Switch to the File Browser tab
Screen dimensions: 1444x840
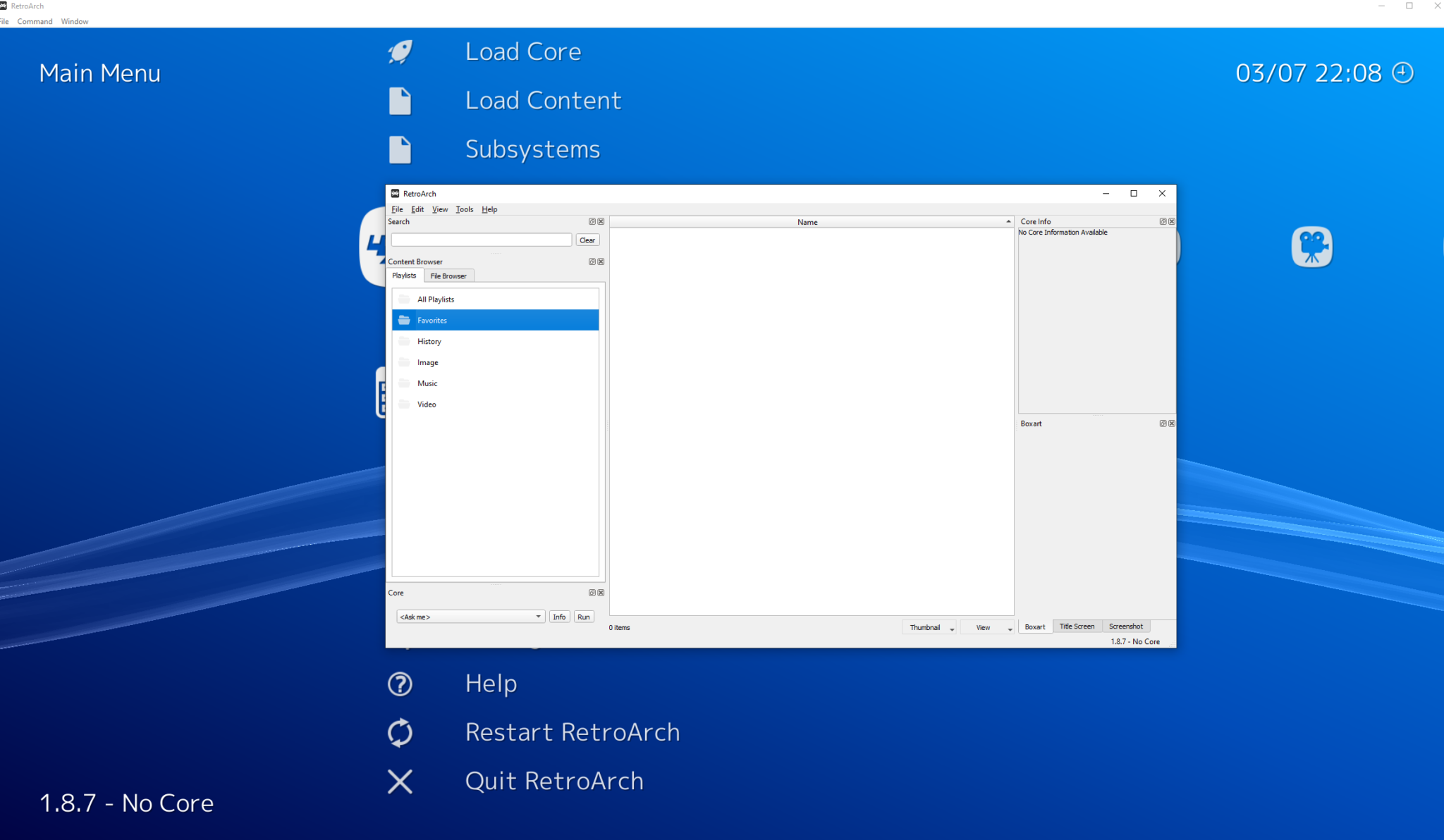[448, 276]
